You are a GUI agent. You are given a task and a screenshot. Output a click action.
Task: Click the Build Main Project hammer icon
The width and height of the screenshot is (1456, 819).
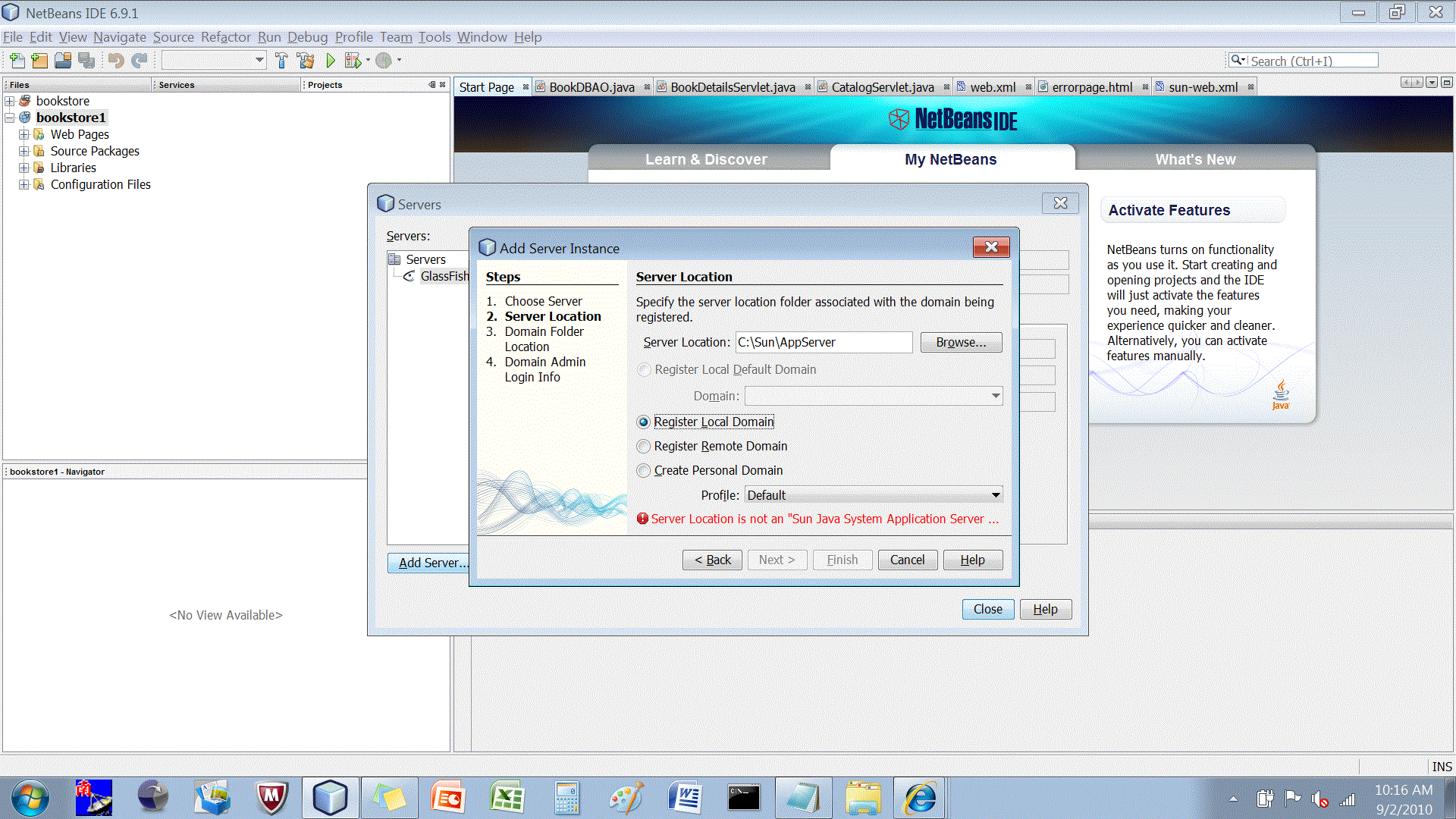tap(281, 61)
